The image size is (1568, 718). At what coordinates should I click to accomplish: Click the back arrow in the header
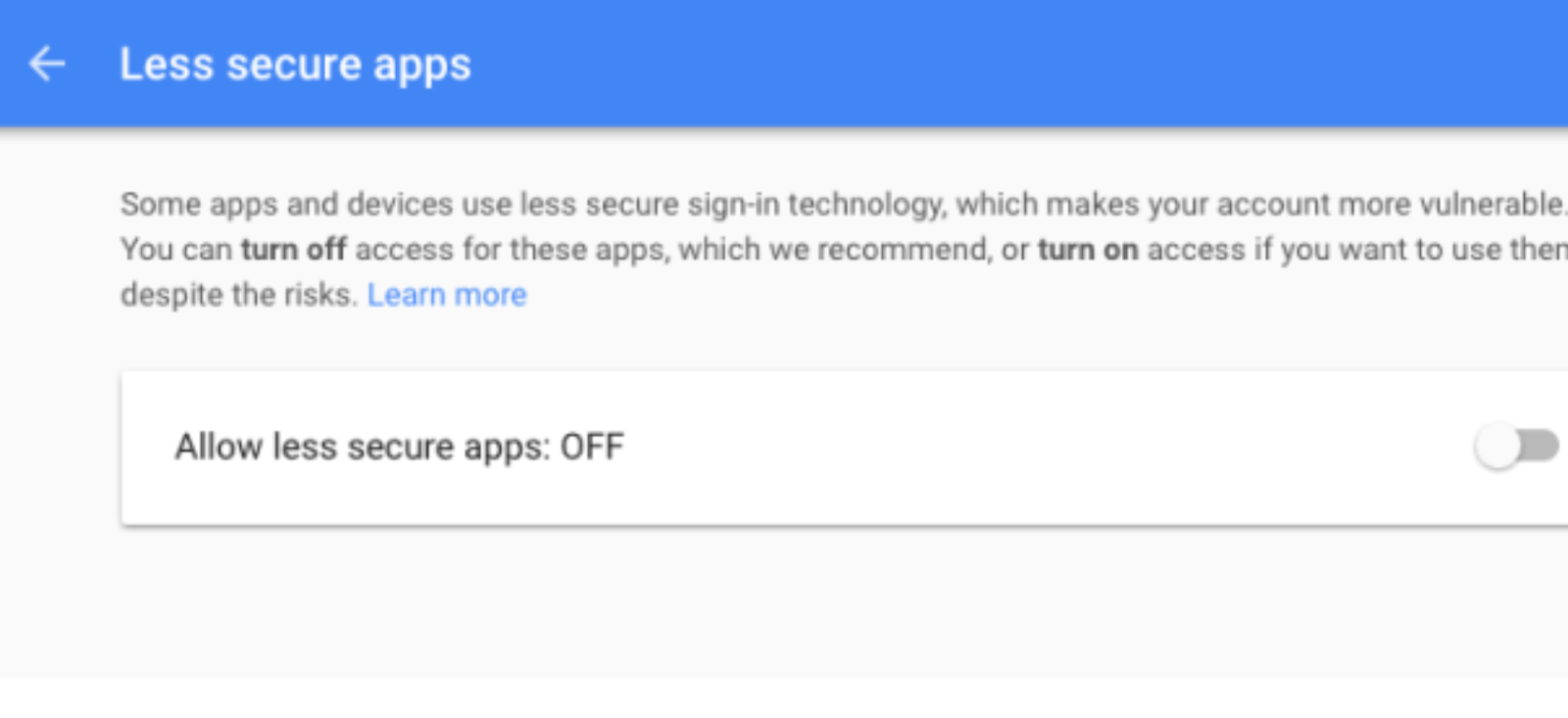click(46, 65)
